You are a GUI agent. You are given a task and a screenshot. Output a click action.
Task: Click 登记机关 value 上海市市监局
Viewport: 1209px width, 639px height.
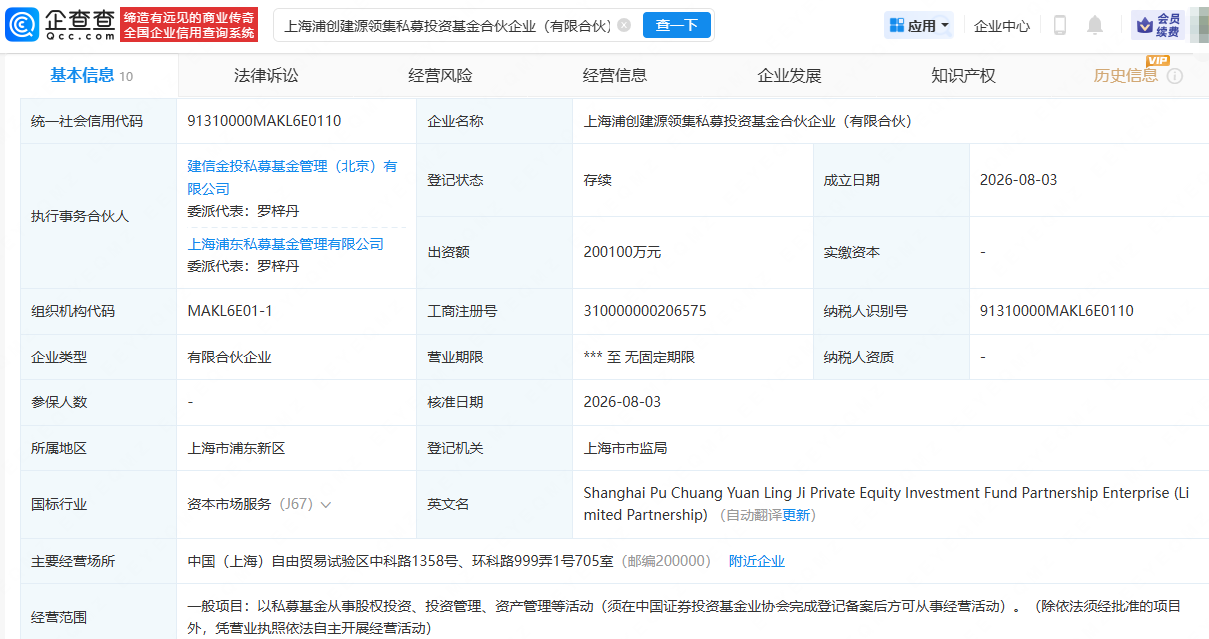click(x=626, y=449)
